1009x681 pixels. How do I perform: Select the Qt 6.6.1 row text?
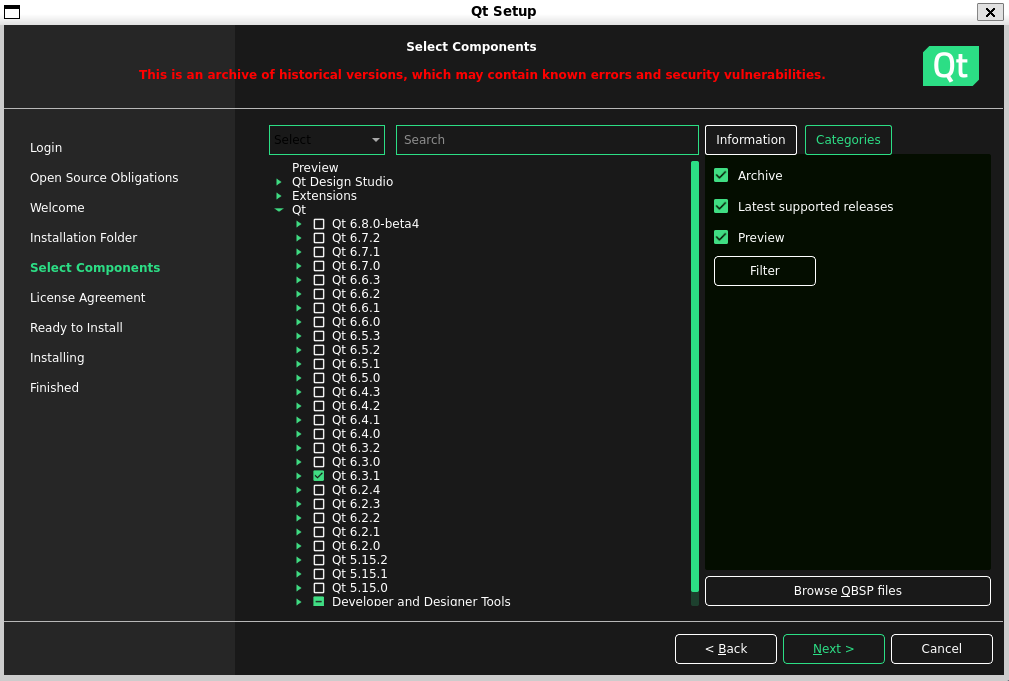[x=356, y=308]
